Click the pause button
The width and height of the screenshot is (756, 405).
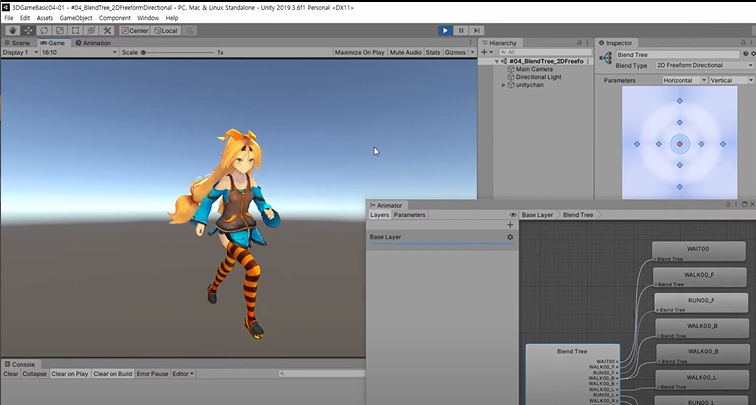point(460,30)
